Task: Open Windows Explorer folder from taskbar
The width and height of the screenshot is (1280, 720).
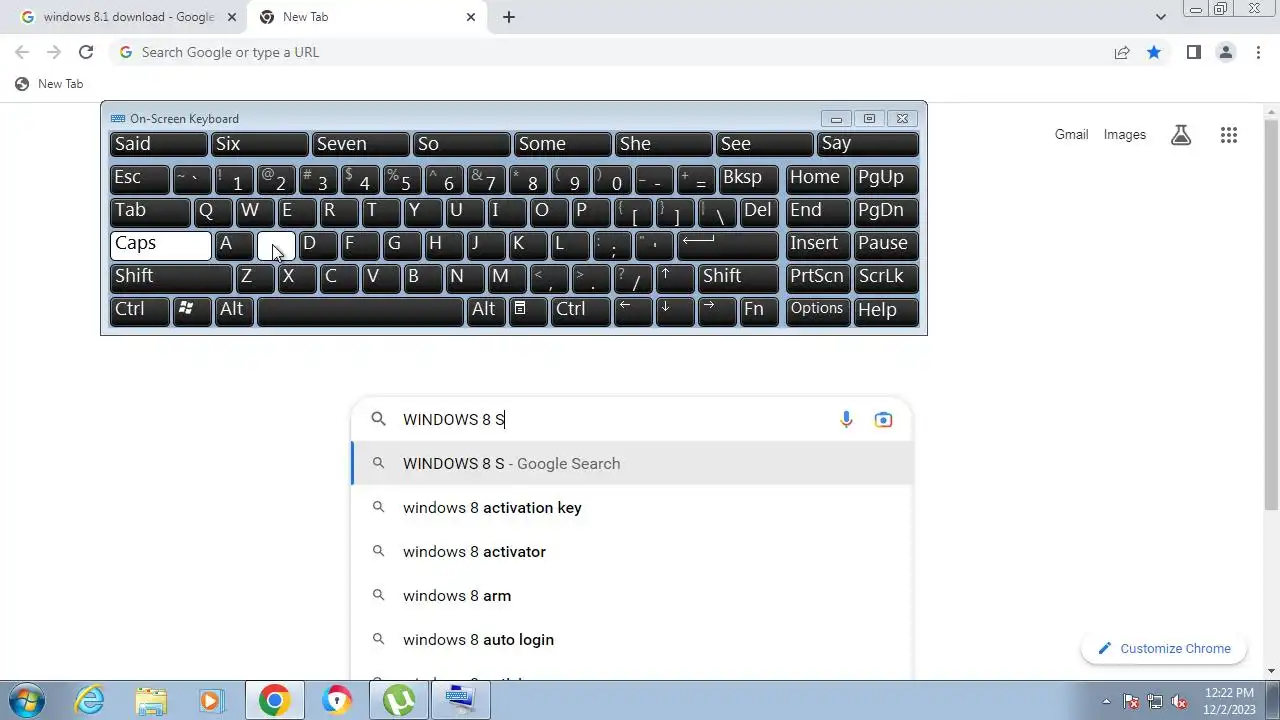Action: click(x=151, y=700)
